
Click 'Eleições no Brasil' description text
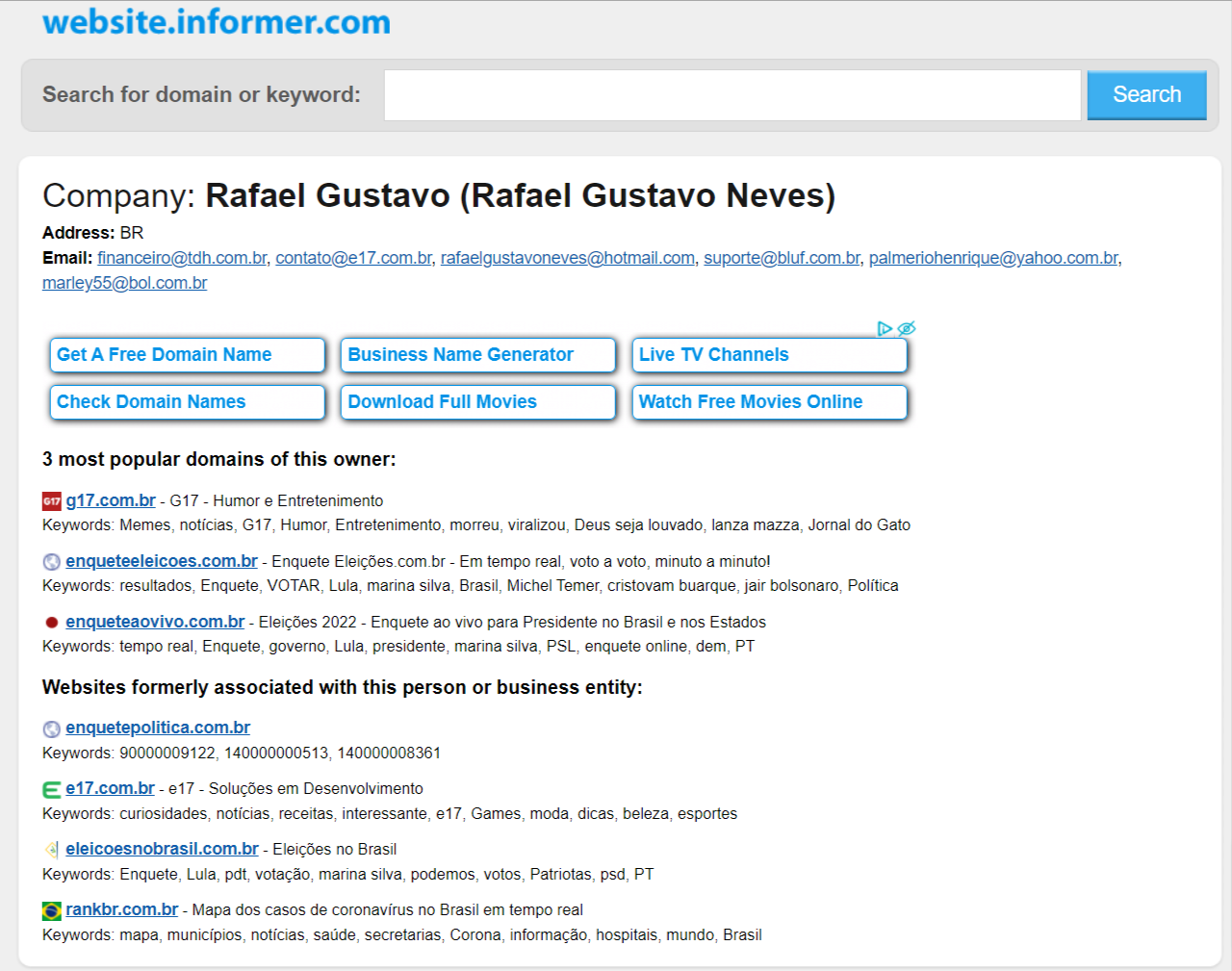(x=335, y=850)
